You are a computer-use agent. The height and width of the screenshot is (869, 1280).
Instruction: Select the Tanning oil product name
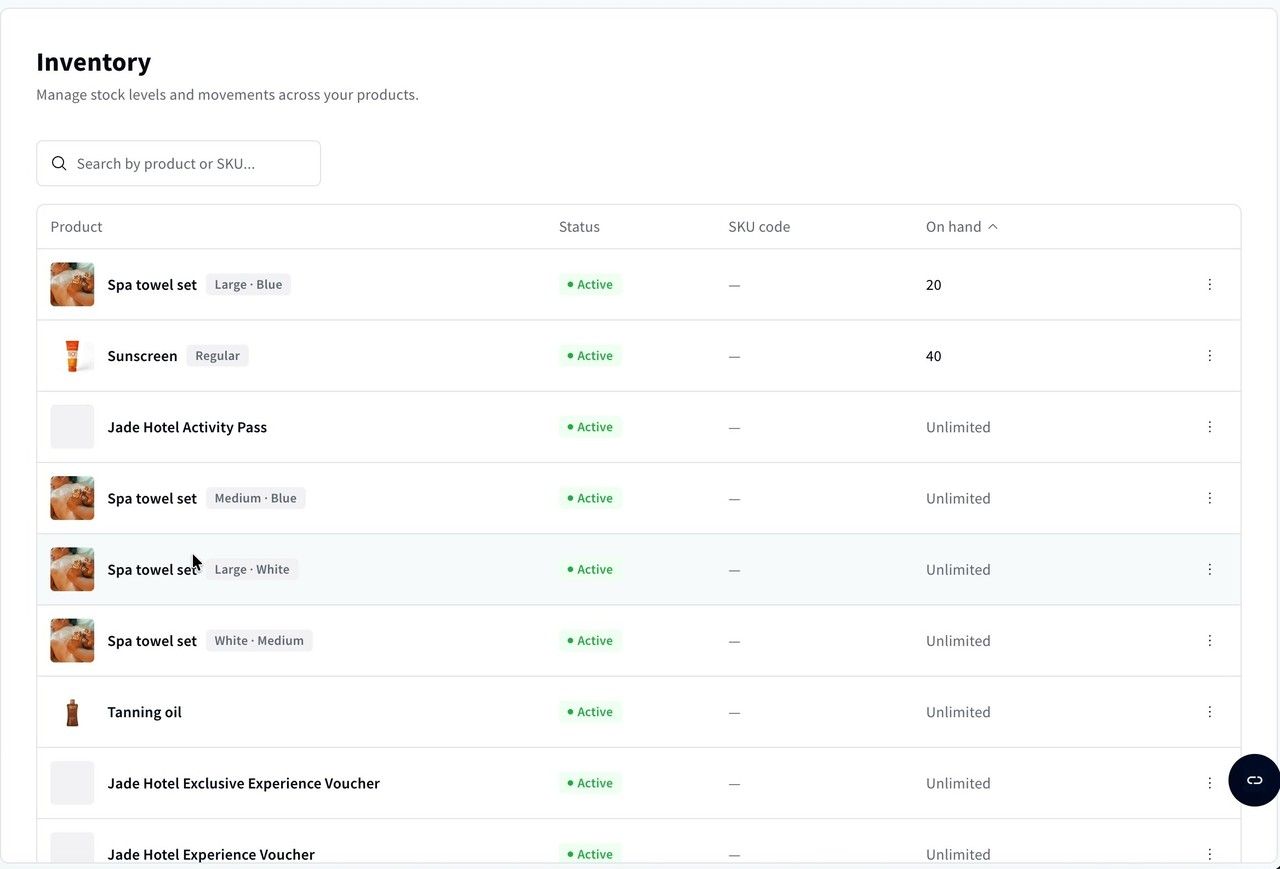(x=144, y=712)
